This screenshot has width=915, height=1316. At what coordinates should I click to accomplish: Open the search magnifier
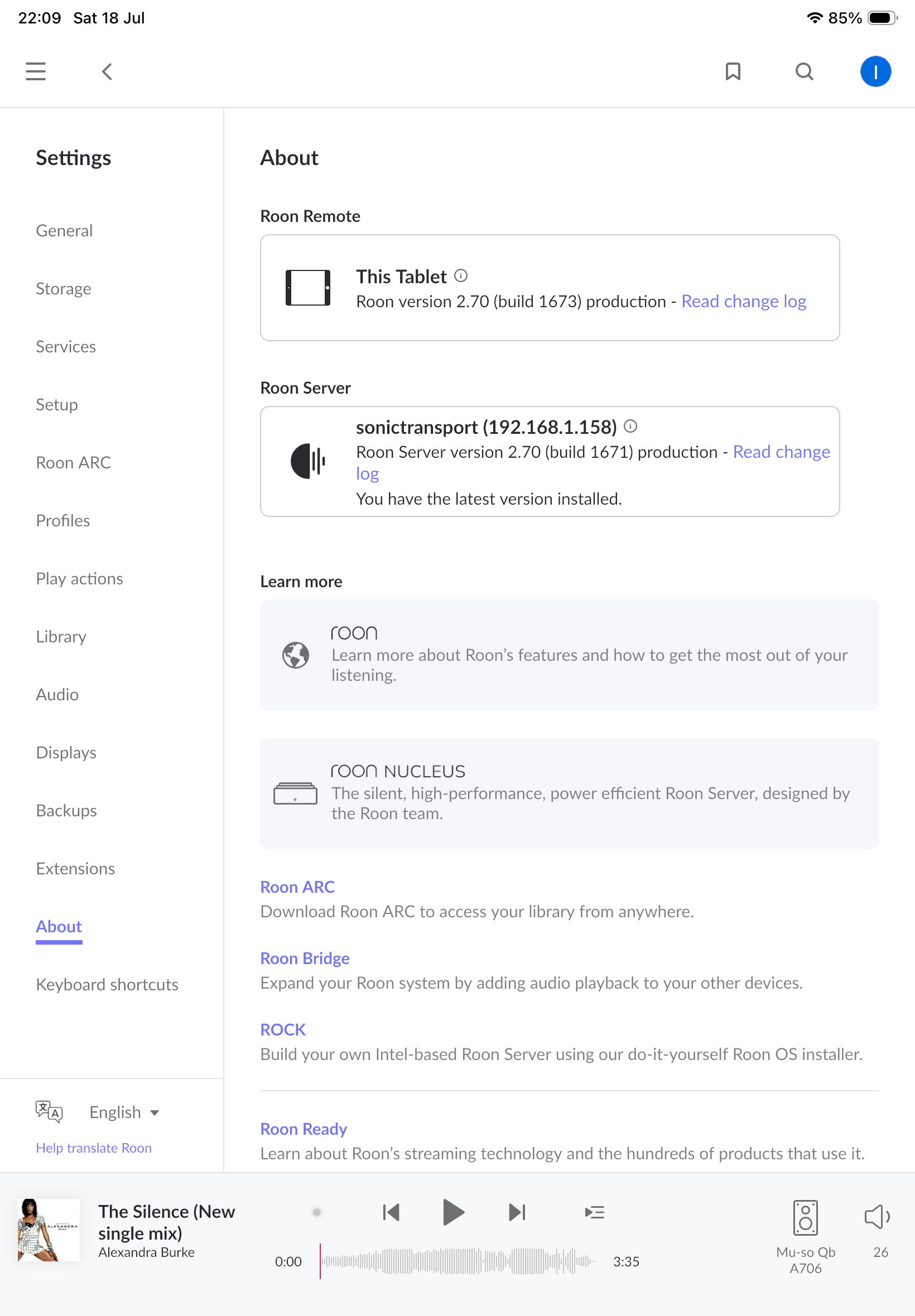click(805, 71)
